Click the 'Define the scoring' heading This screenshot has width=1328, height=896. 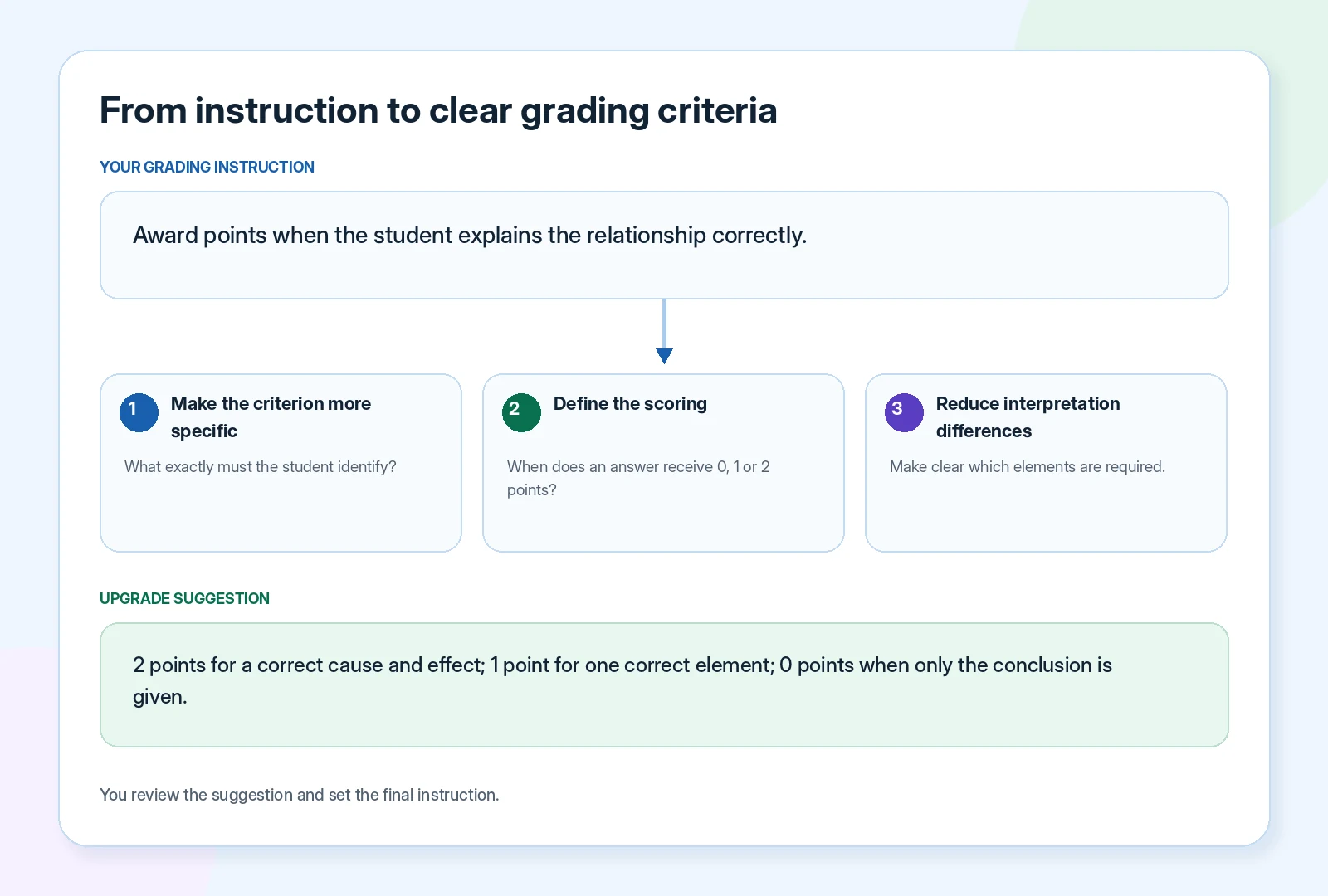630,404
